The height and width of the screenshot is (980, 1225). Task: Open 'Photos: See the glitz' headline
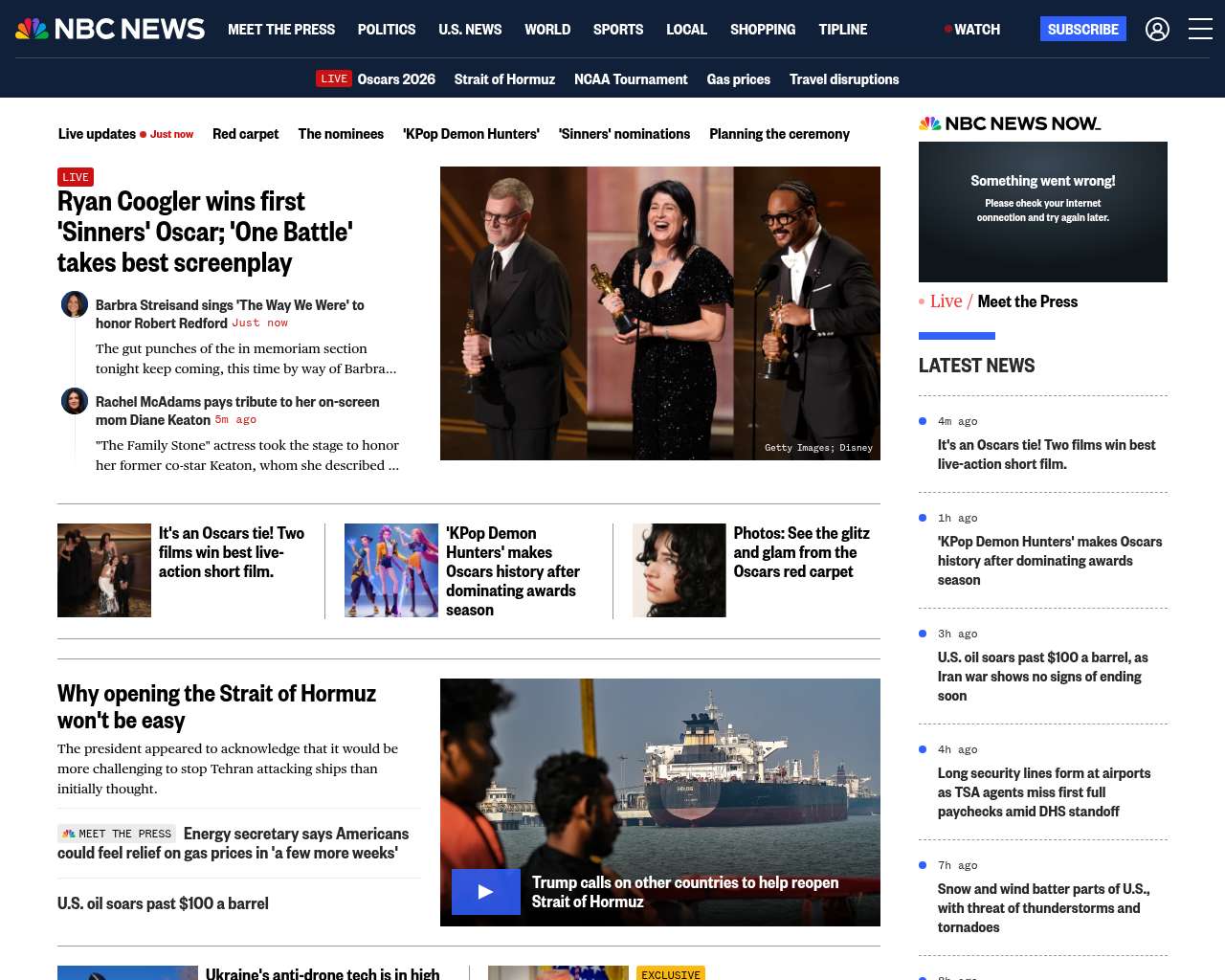802,552
